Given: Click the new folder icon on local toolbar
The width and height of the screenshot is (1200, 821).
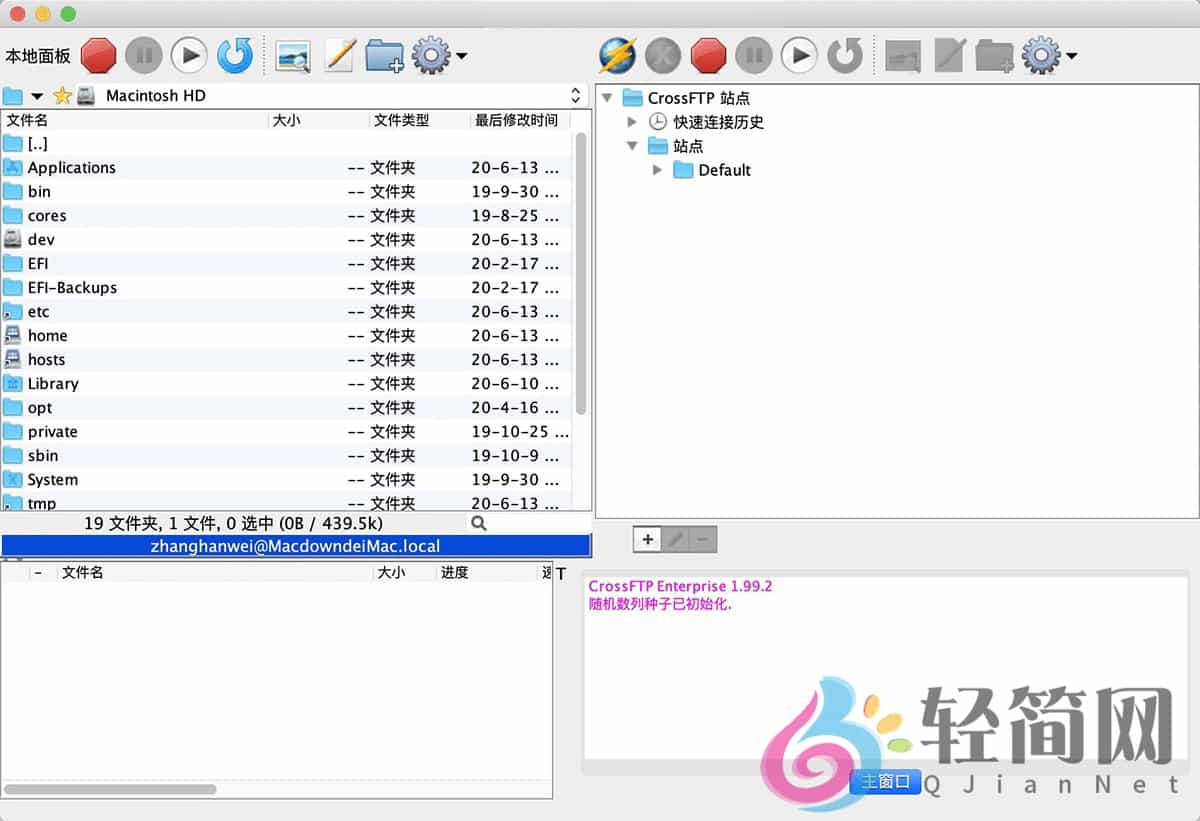Looking at the screenshot, I should click(386, 55).
